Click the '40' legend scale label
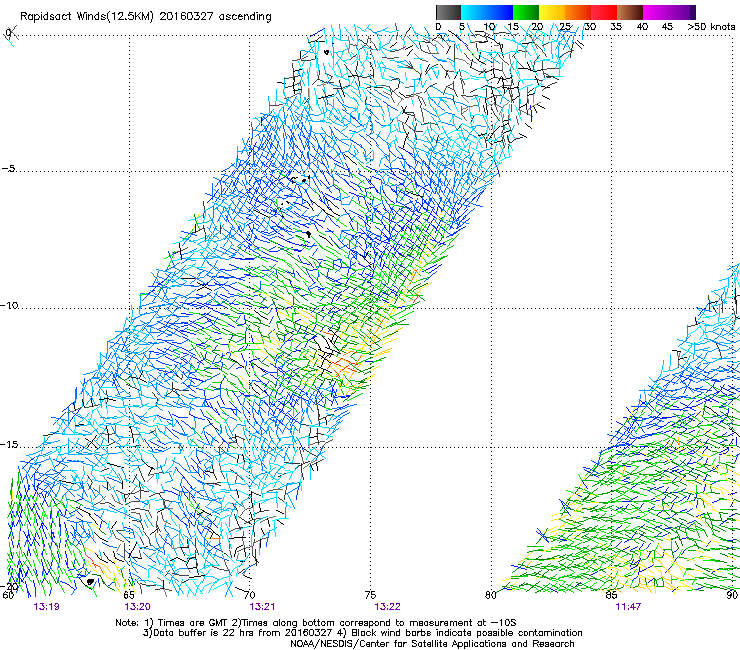The image size is (740, 650). (642, 27)
